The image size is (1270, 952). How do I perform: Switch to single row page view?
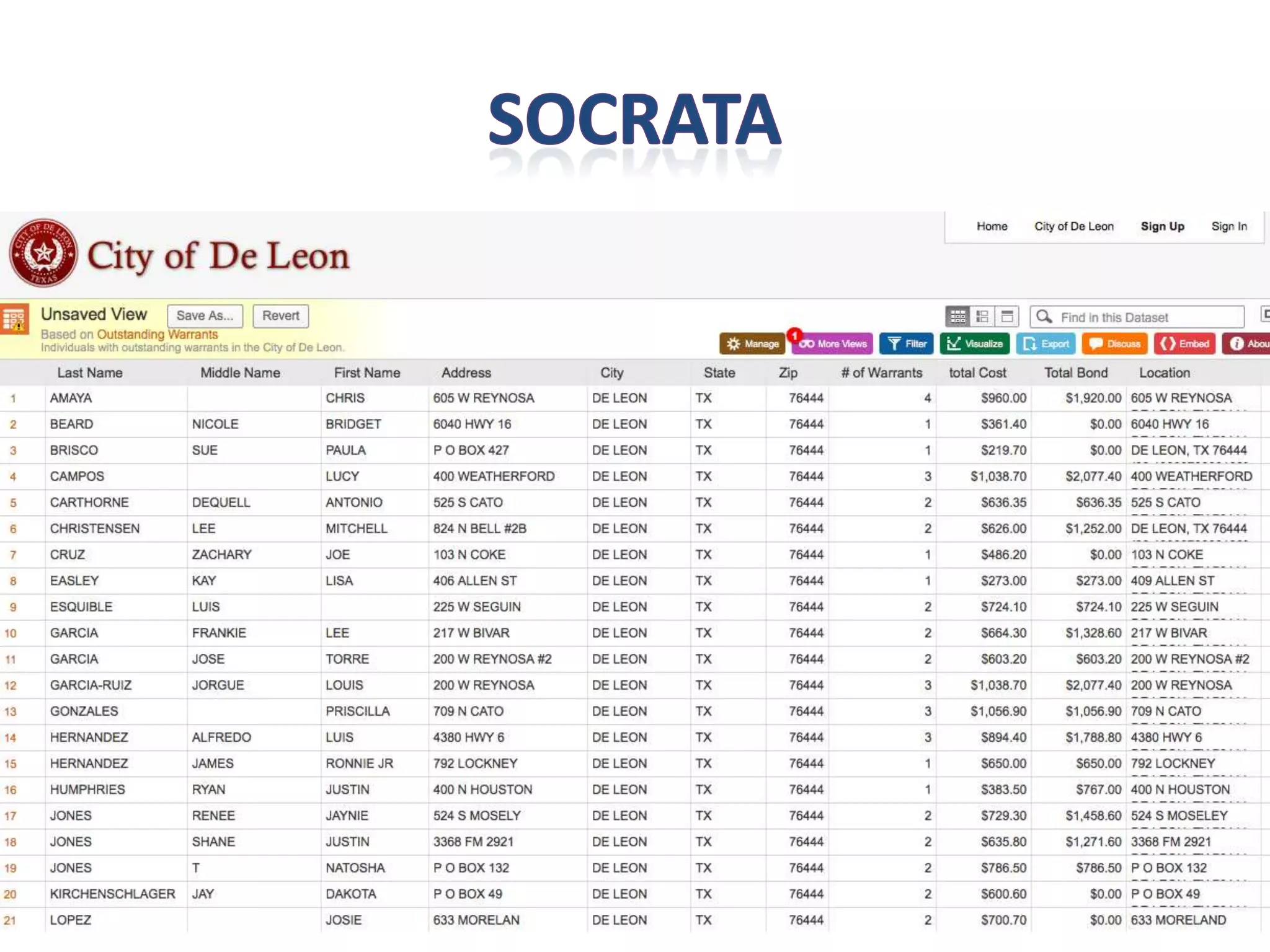tap(1007, 317)
